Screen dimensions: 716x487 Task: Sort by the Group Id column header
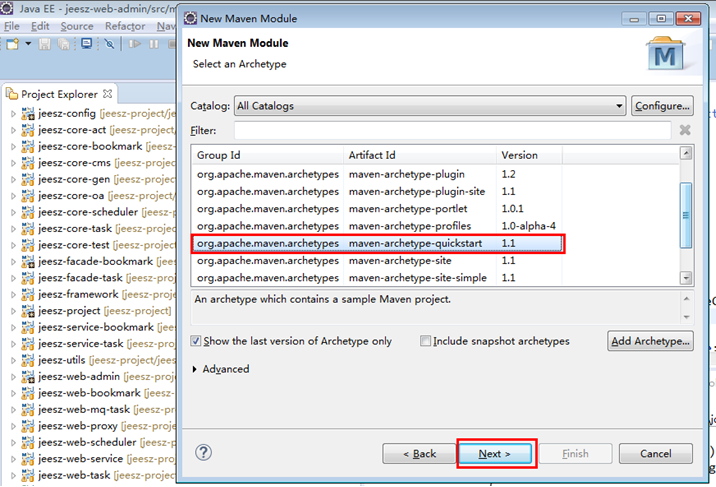[x=268, y=155]
